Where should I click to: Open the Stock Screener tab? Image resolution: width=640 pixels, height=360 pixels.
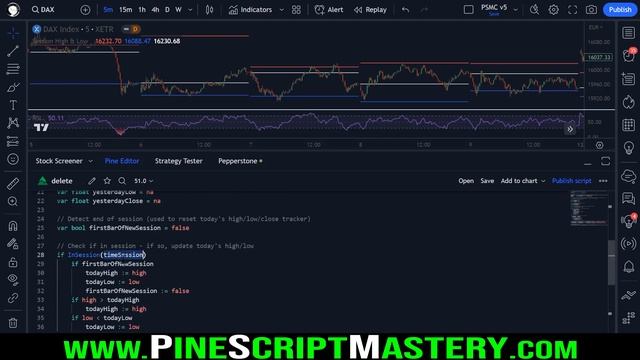(x=59, y=161)
